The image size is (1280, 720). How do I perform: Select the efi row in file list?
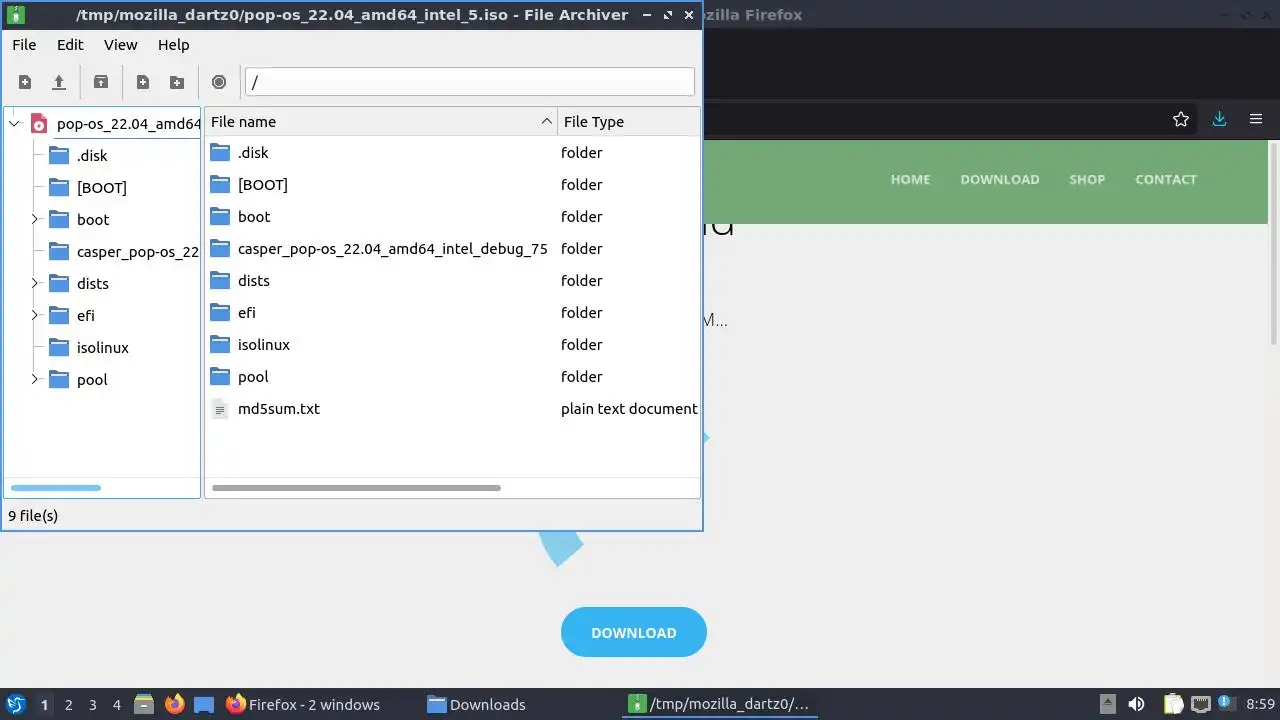452,313
